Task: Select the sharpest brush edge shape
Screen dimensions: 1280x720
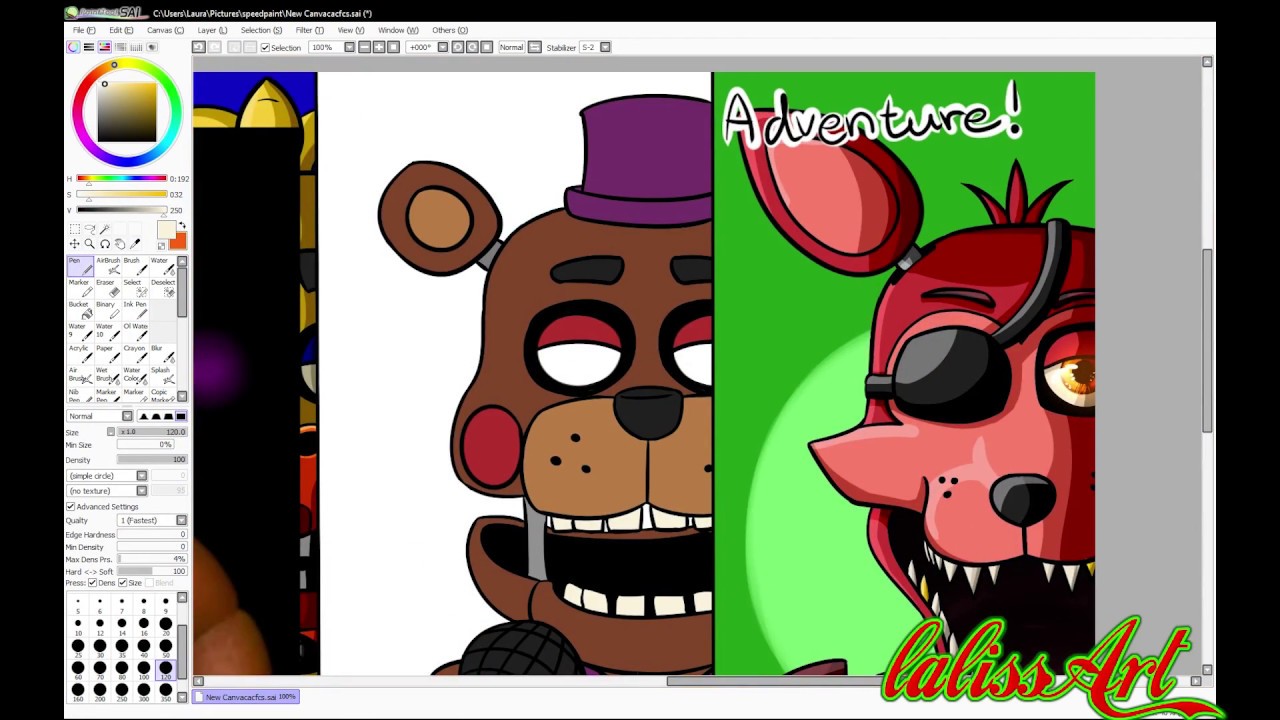Action: (x=142, y=416)
